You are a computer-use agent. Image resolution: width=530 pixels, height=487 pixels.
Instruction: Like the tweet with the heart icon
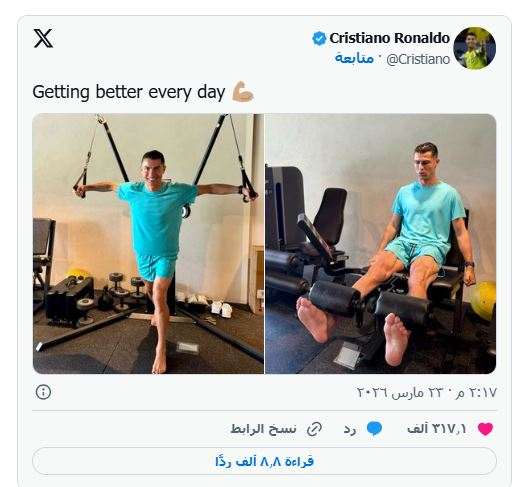click(x=485, y=429)
